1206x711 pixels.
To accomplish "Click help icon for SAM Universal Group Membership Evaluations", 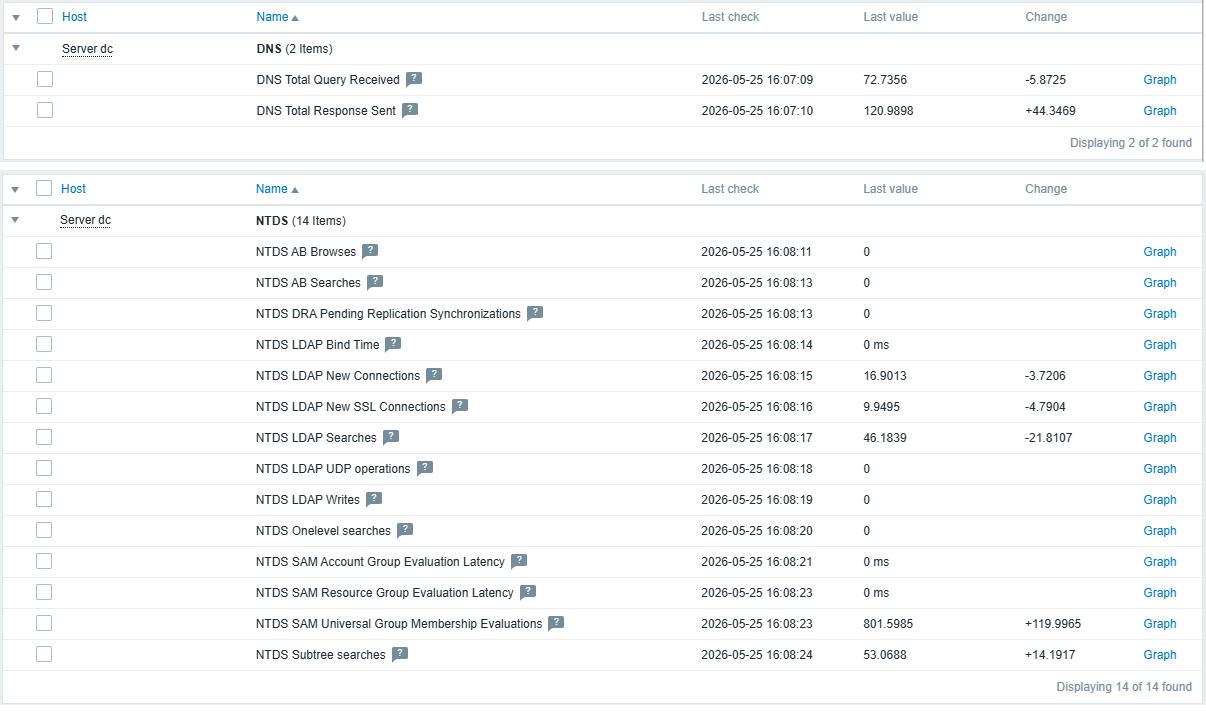I will [556, 624].
